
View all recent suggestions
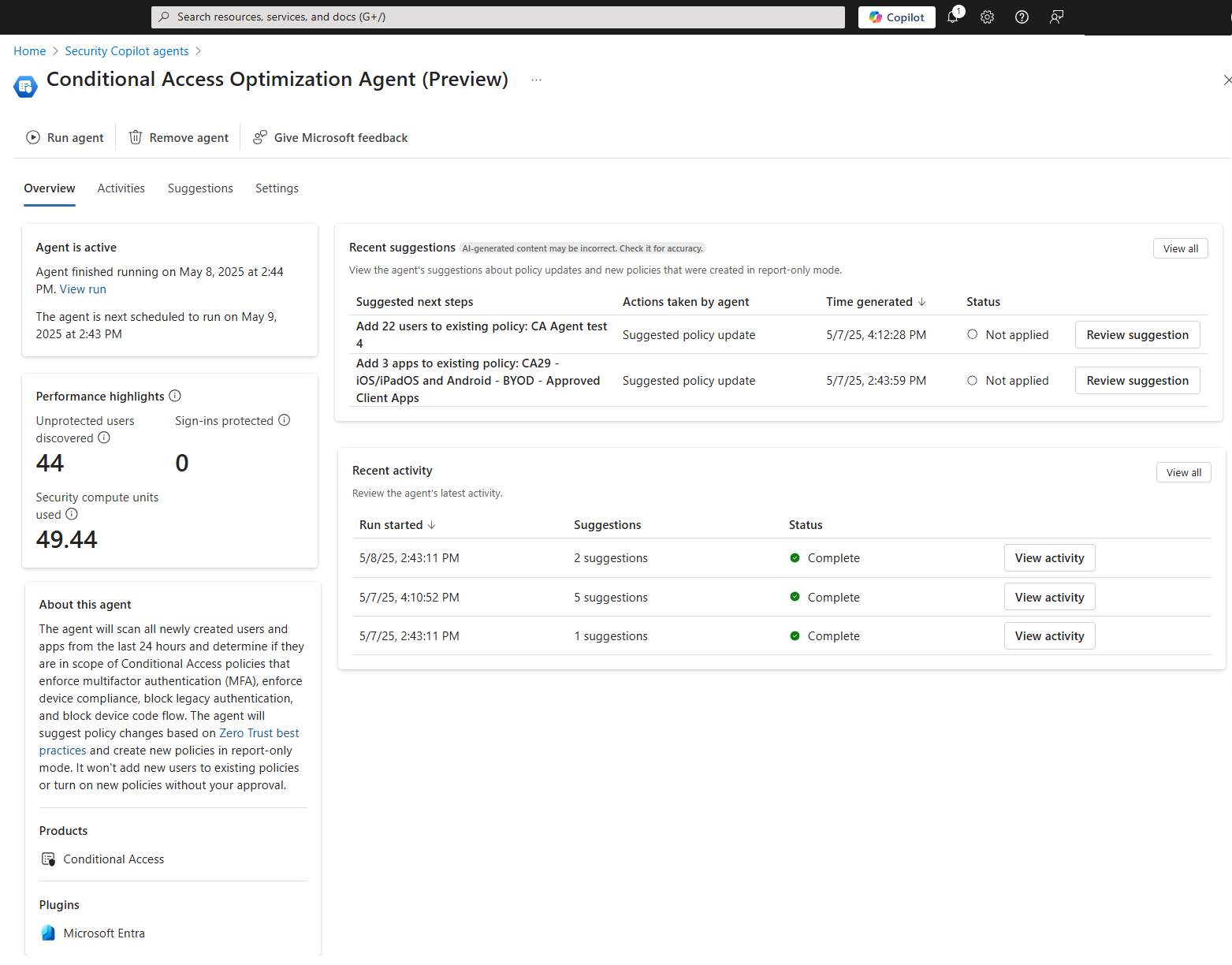click(x=1181, y=248)
